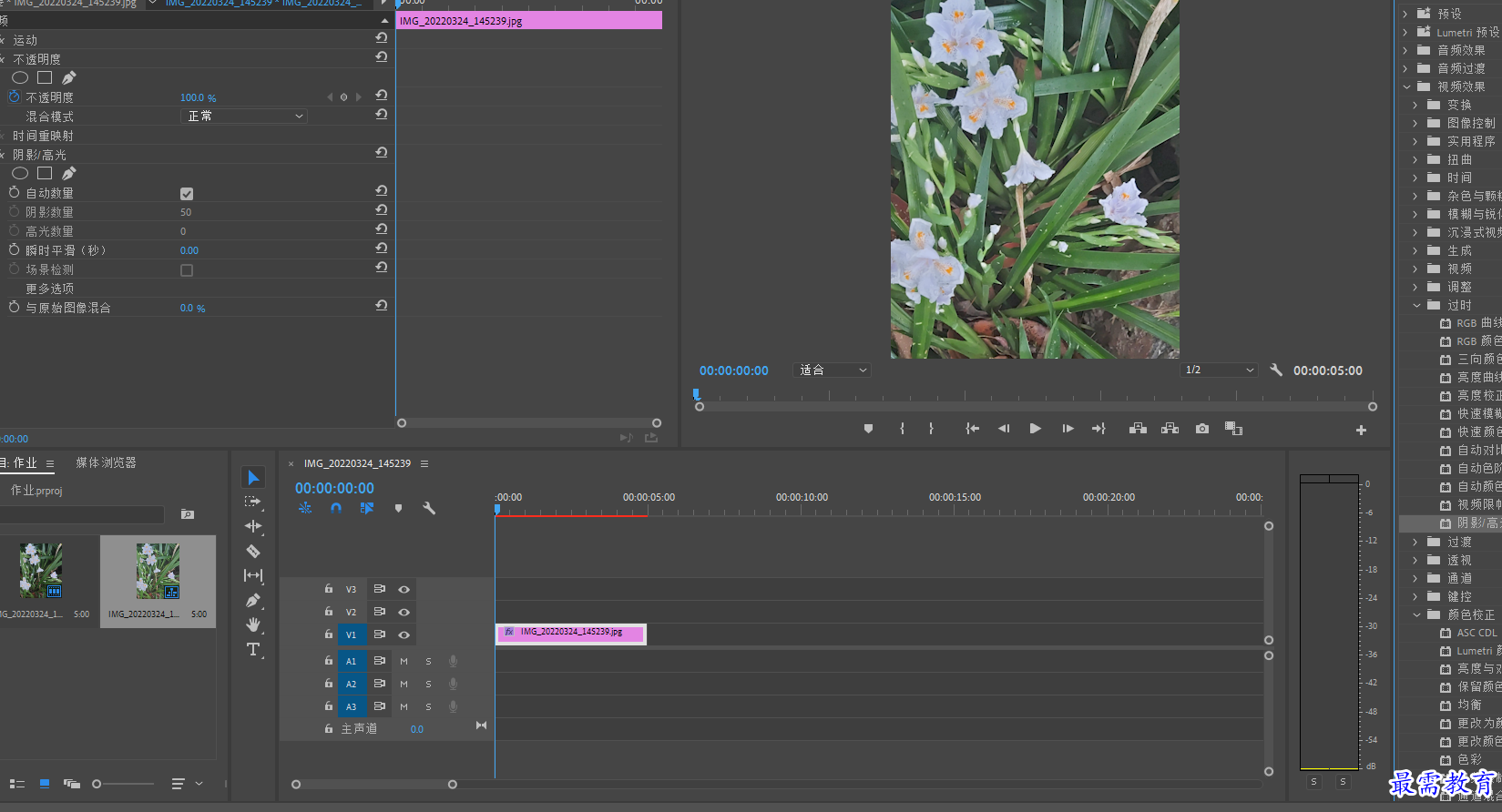Click the Play button in Program monitor
The height and width of the screenshot is (812, 1502).
coord(1035,429)
